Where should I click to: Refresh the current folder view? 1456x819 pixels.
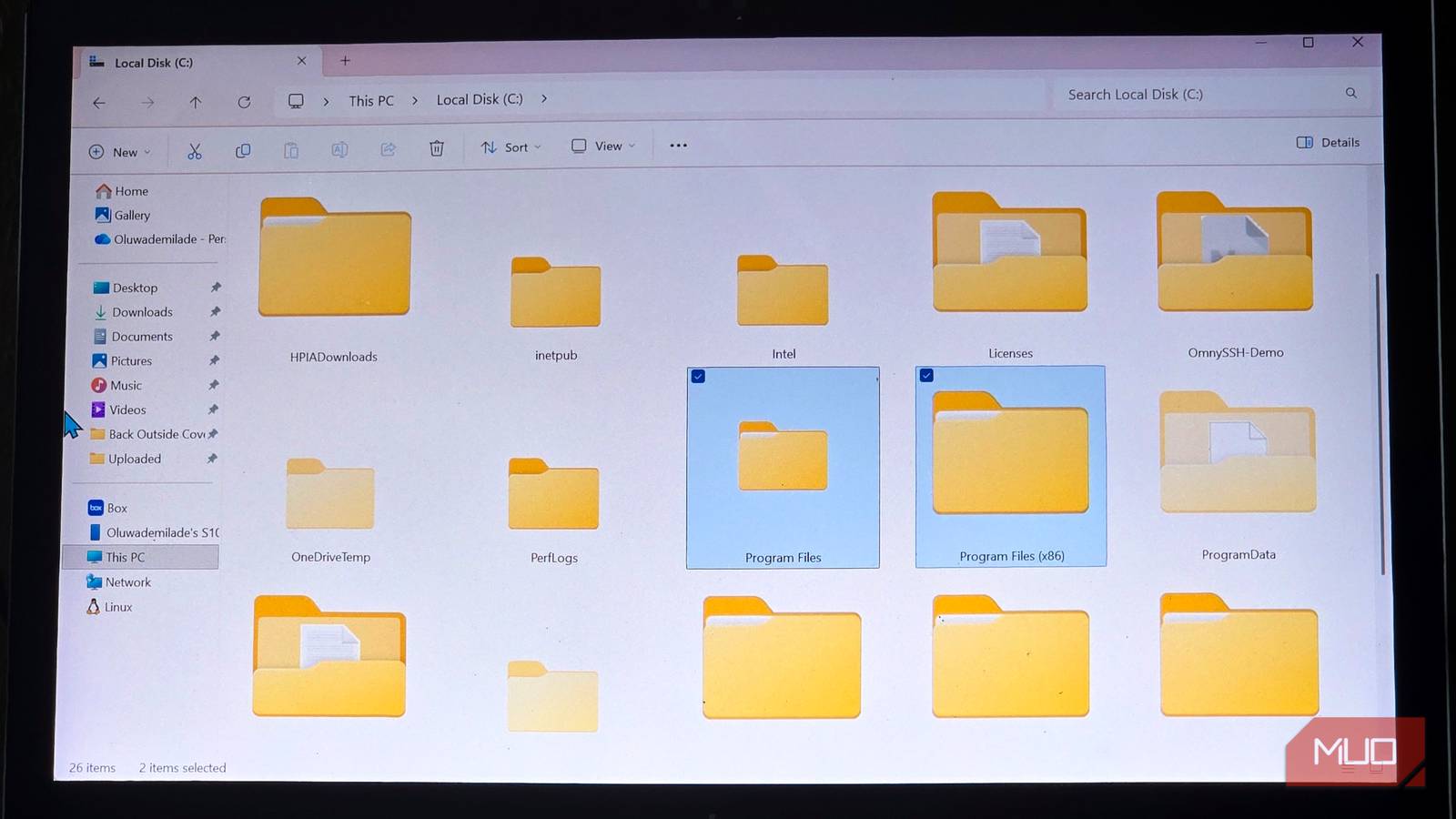point(244,102)
